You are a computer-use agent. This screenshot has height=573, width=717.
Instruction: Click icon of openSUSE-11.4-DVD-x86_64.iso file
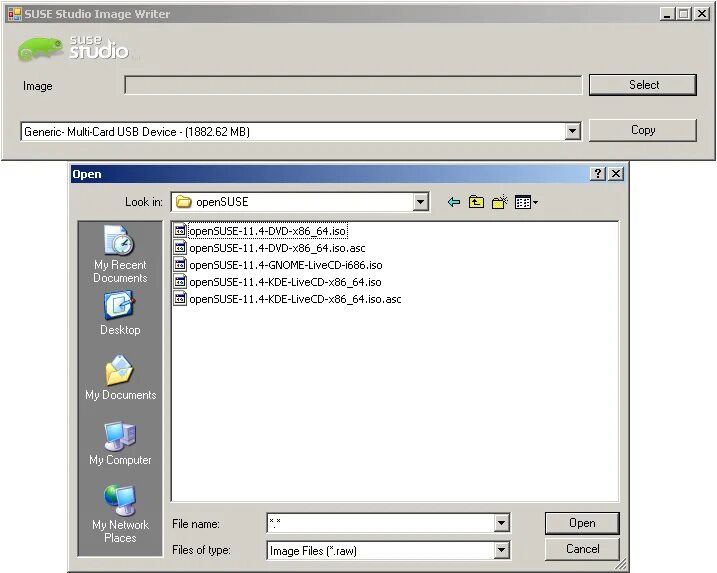[180, 230]
